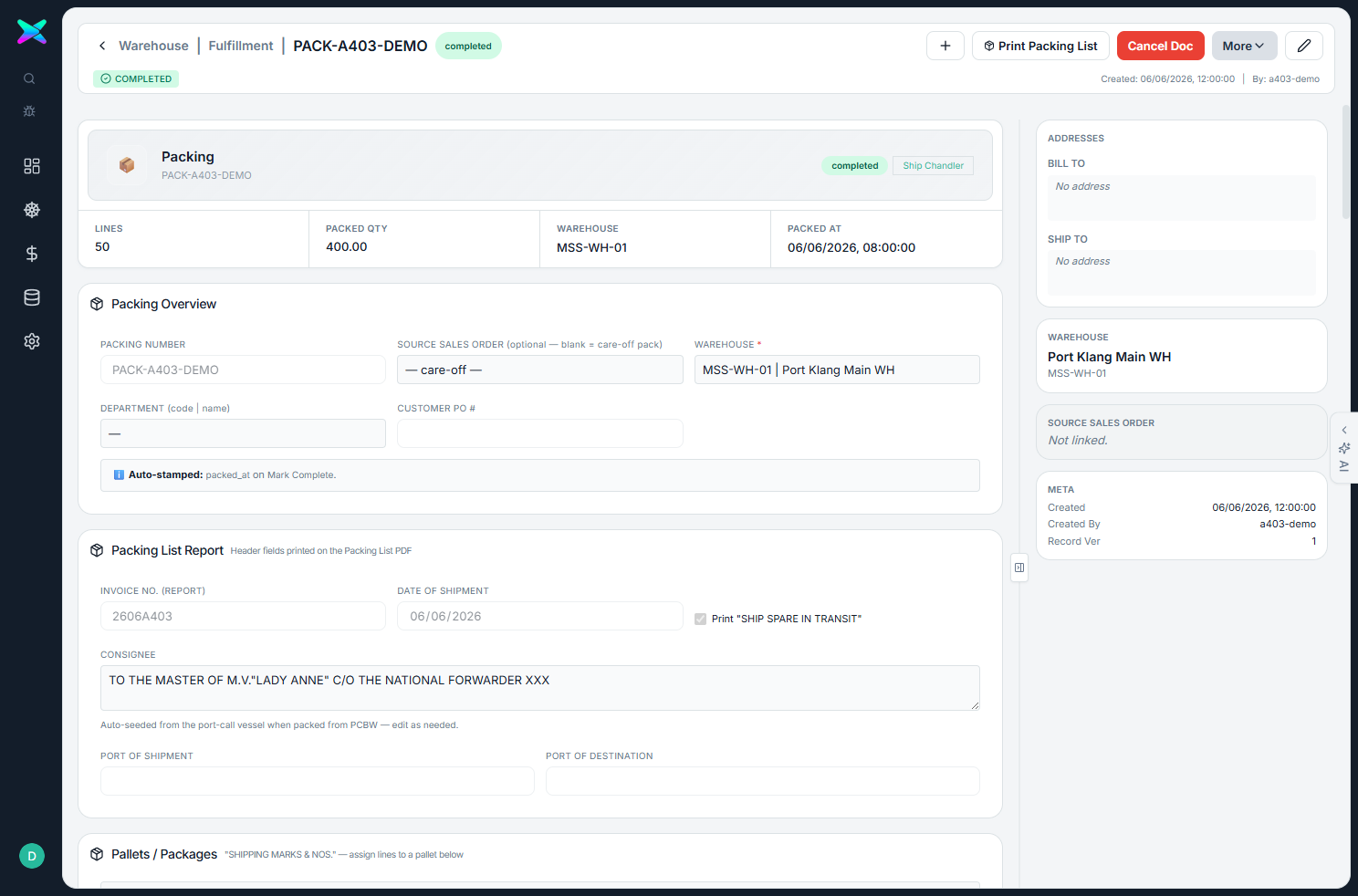The height and width of the screenshot is (896, 1358).
Task: Click the packing box icon in the Packing card
Action: coord(127,165)
